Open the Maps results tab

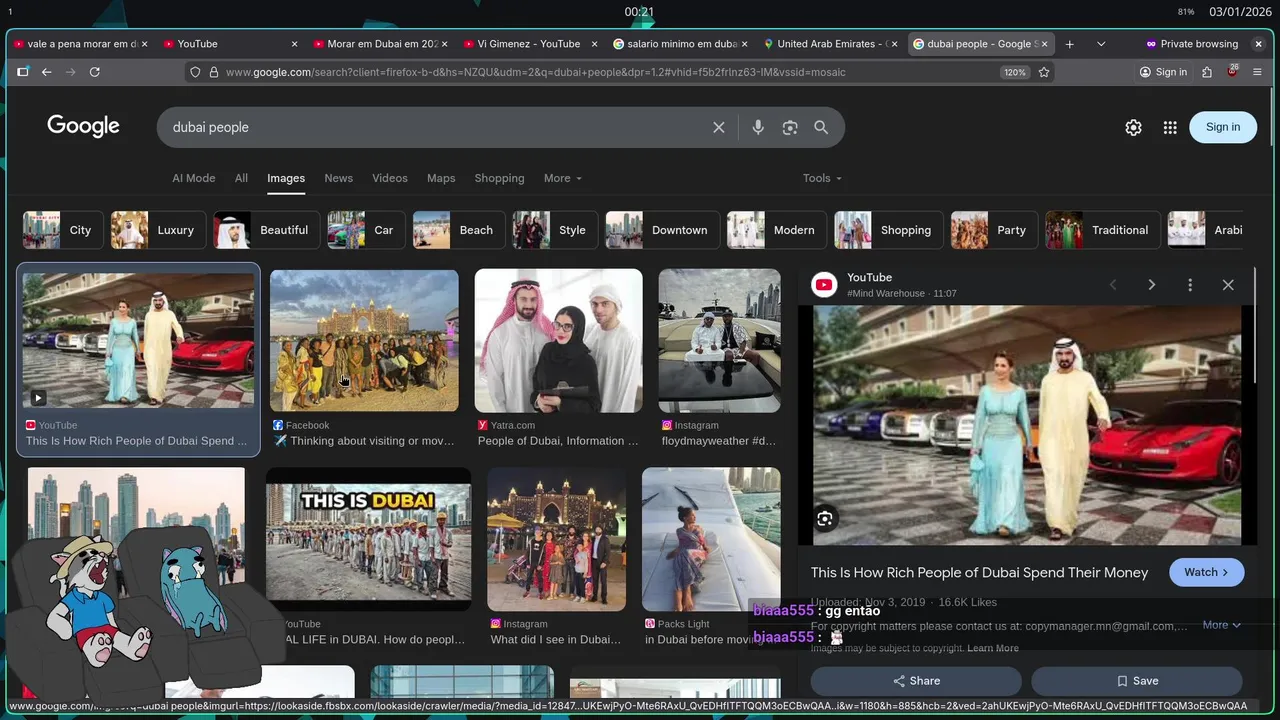[441, 178]
